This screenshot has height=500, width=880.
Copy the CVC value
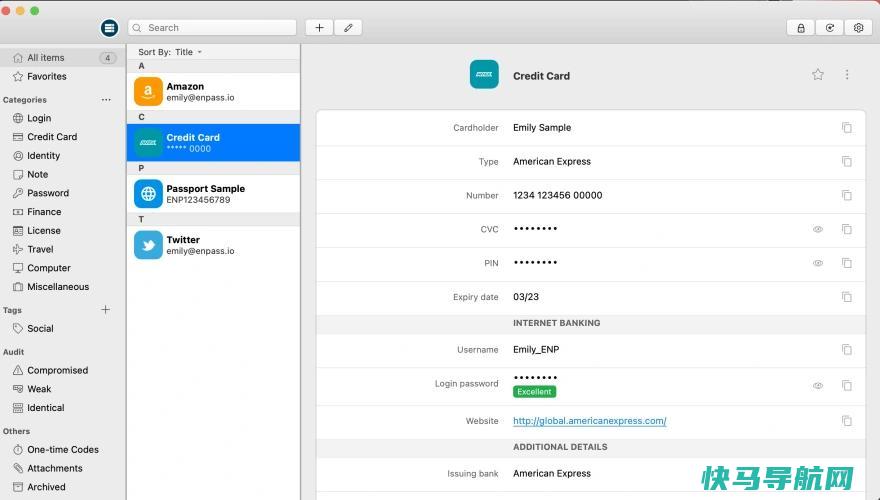[x=847, y=229]
